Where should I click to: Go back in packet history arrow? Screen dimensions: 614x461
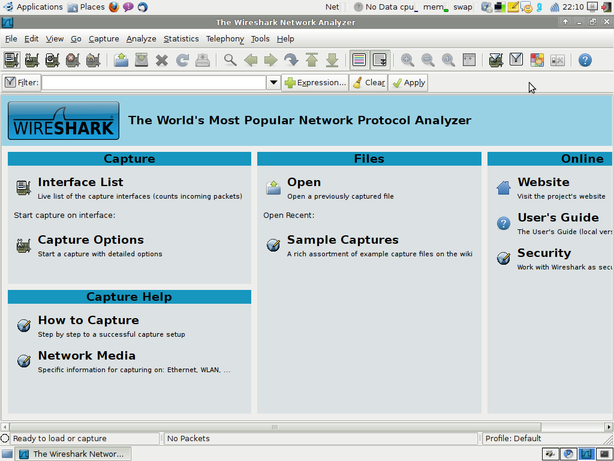(x=251, y=60)
